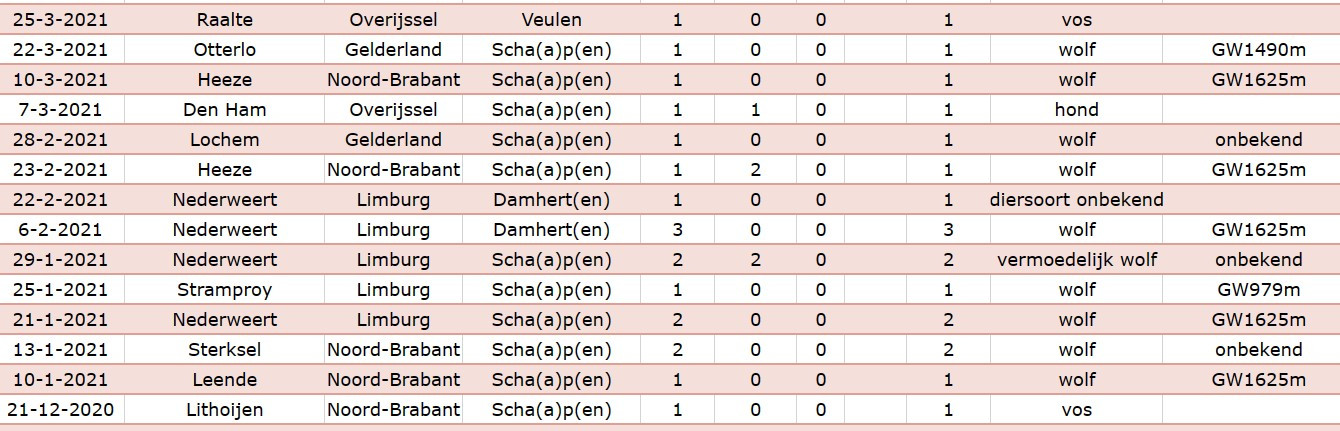Screen dimensions: 1340x431
Task: Select the hond cause cell
Action: coord(1077,109)
